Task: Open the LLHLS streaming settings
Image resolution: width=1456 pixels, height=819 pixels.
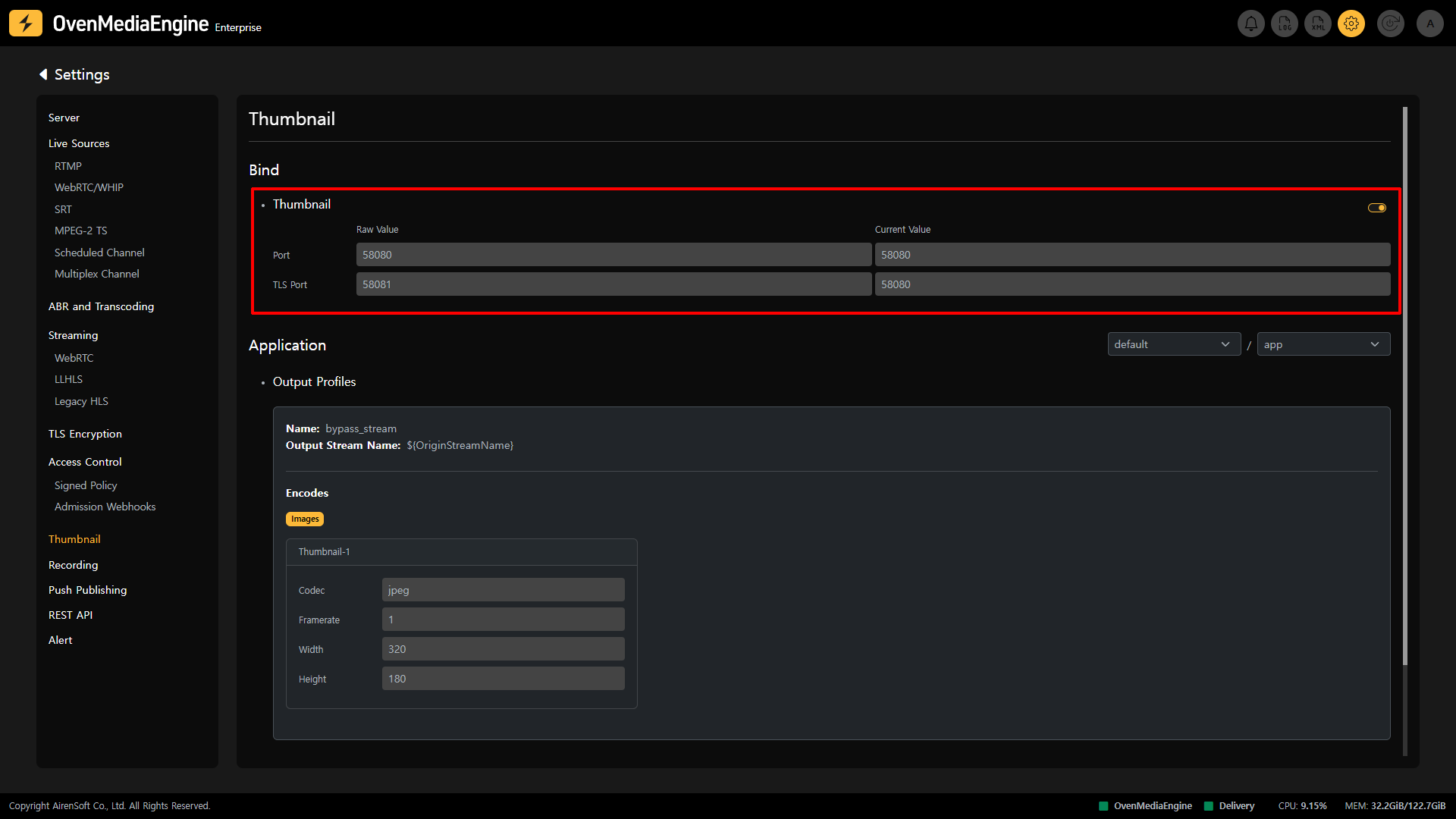Action: pos(68,379)
